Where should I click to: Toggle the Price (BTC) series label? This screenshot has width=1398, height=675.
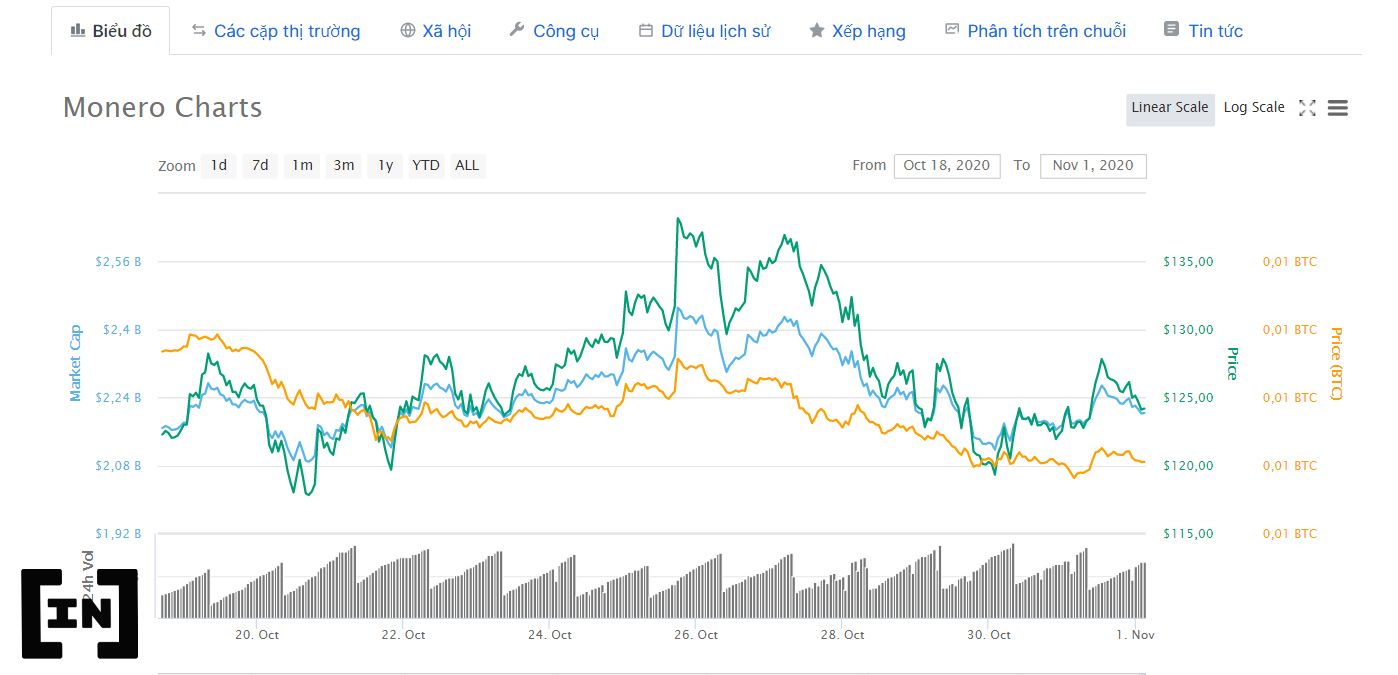(x=1336, y=364)
